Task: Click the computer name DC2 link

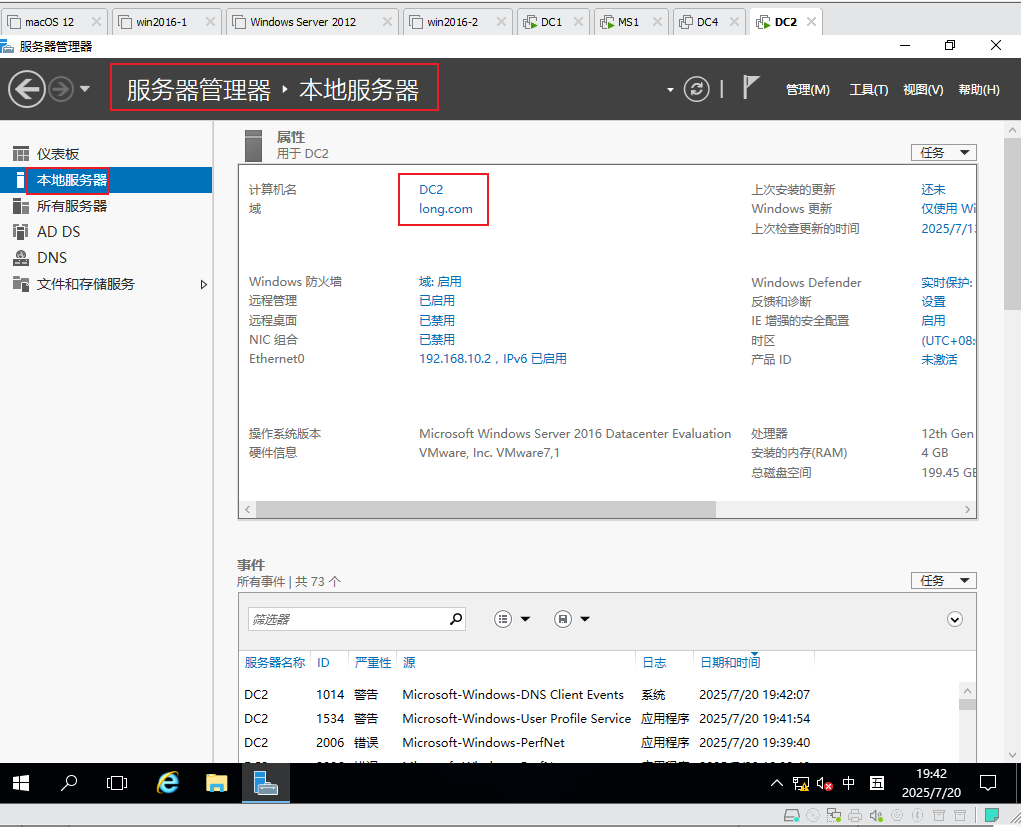Action: click(x=431, y=189)
